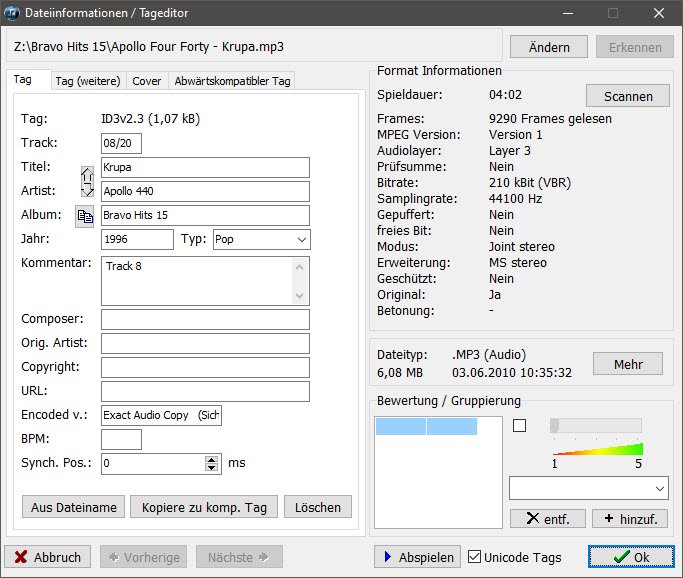Increase Synch. Pos. value with spinner
This screenshot has height=578, width=683.
pos(211,459)
